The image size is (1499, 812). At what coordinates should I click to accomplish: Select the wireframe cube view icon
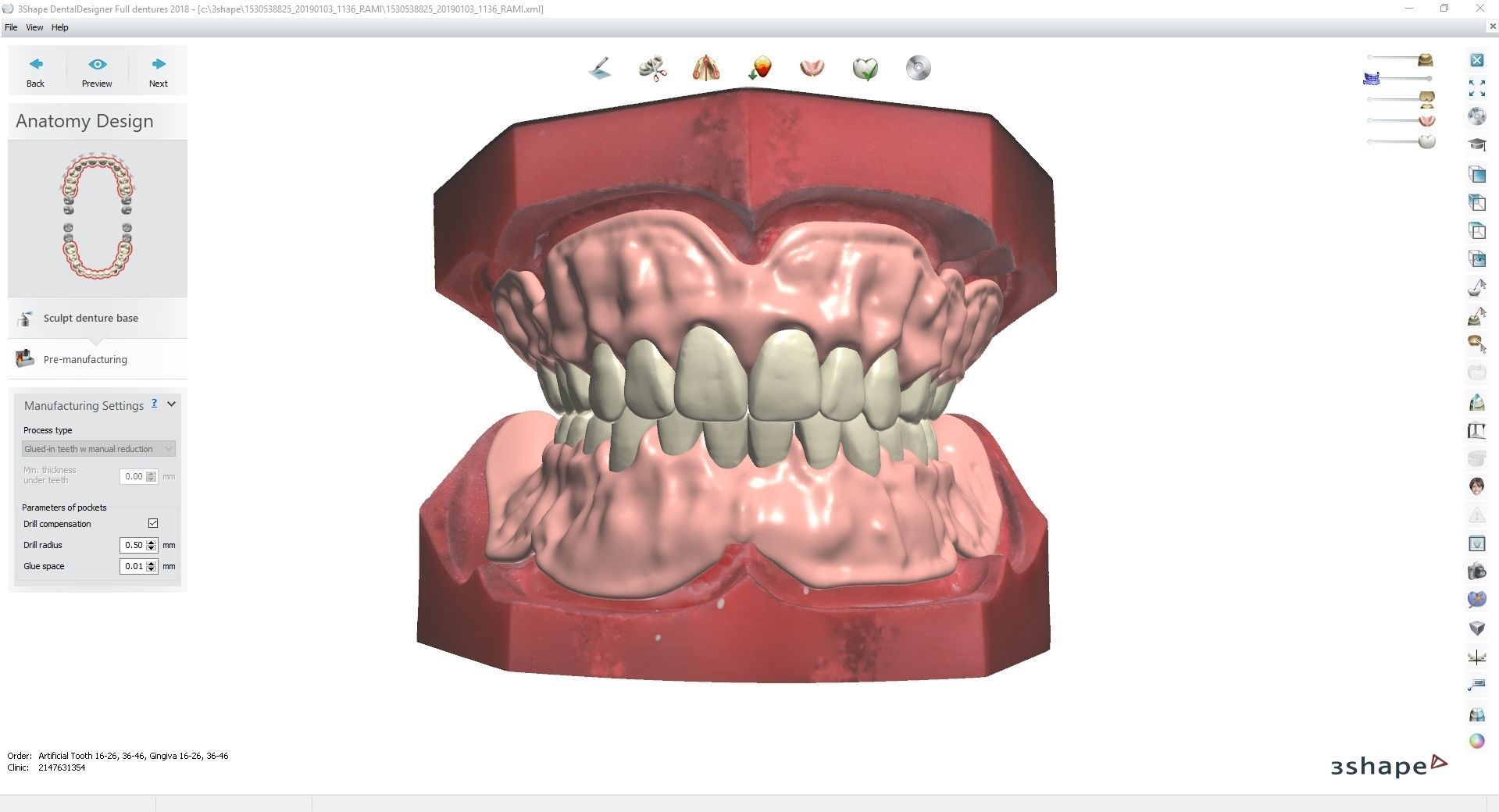pos(1477,230)
